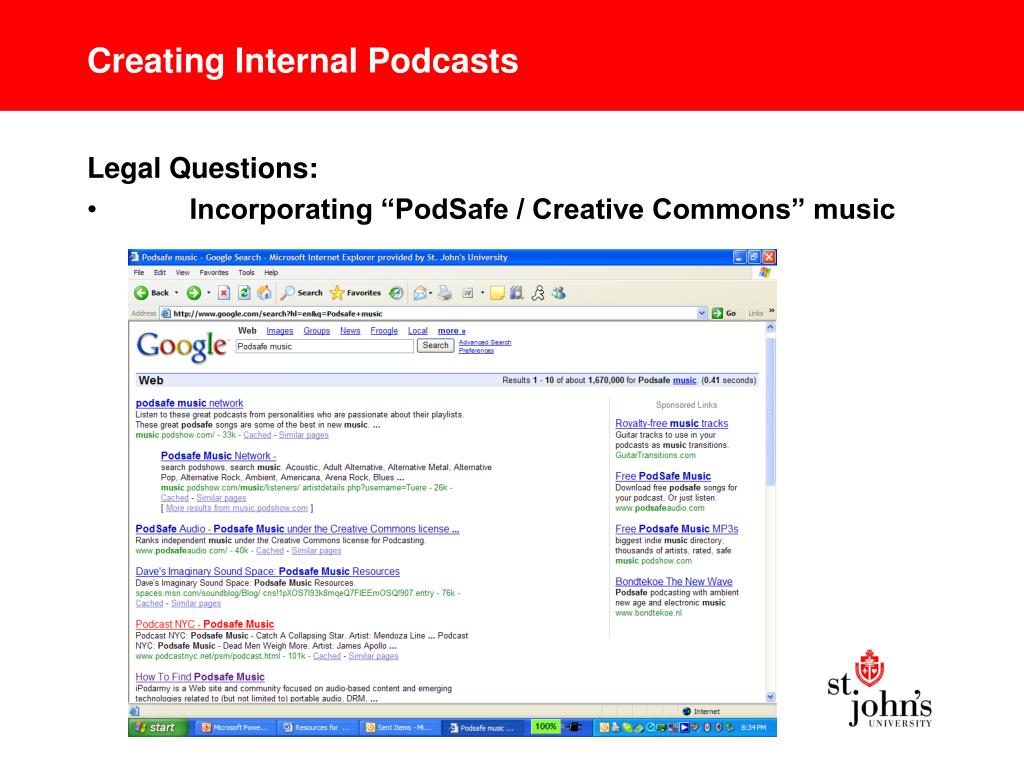Click the 'more »' link
Image resolution: width=1024 pixels, height=768 pixels.
point(452,331)
